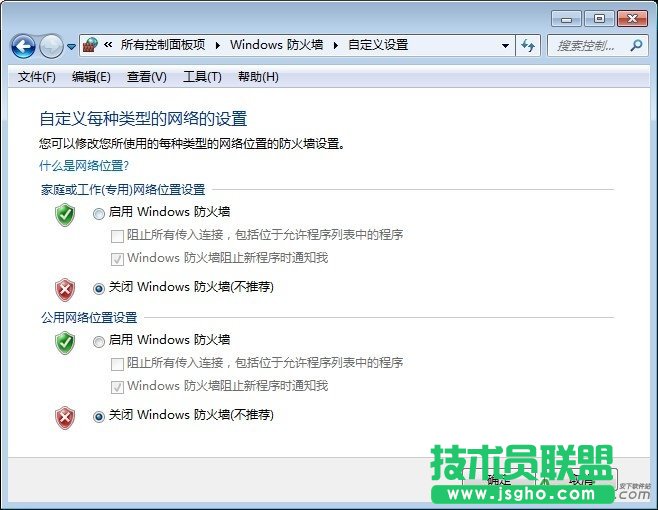Select 启用 Windows 防火墙 for public network
Viewport: 658px width, 510px height.
[99, 341]
